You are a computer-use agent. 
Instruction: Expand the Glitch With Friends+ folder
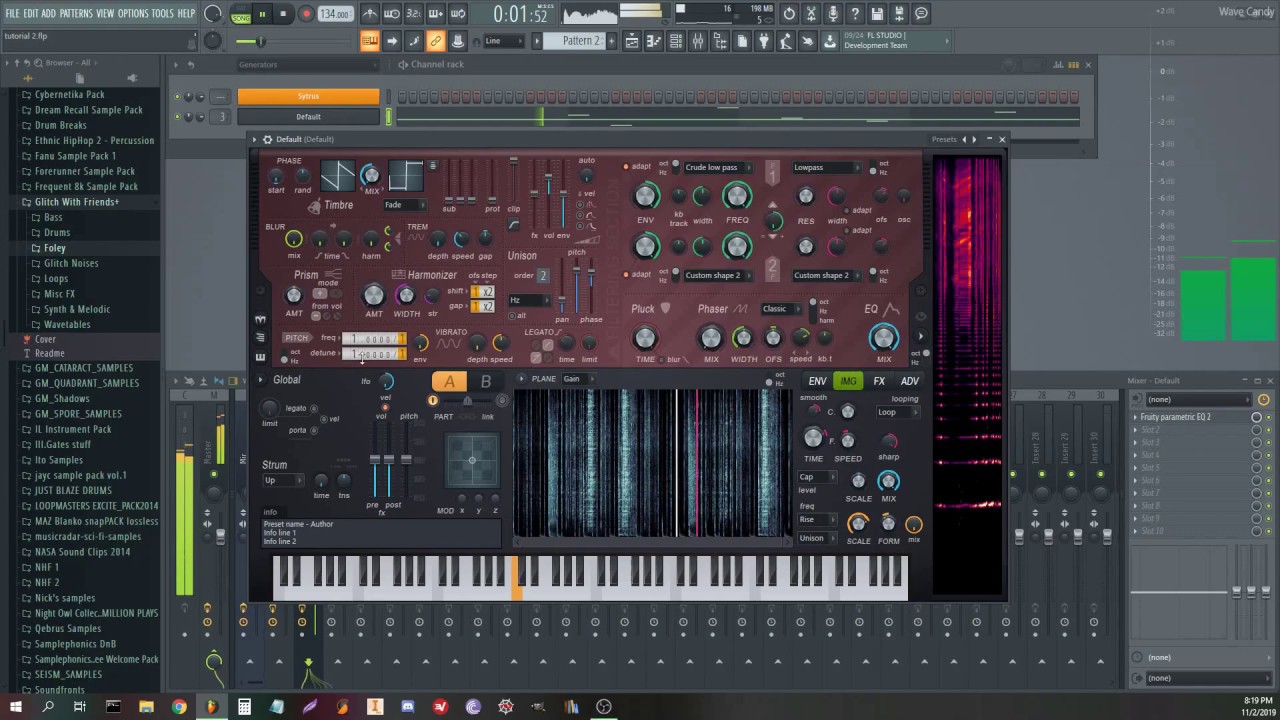pyautogui.click(x=76, y=202)
